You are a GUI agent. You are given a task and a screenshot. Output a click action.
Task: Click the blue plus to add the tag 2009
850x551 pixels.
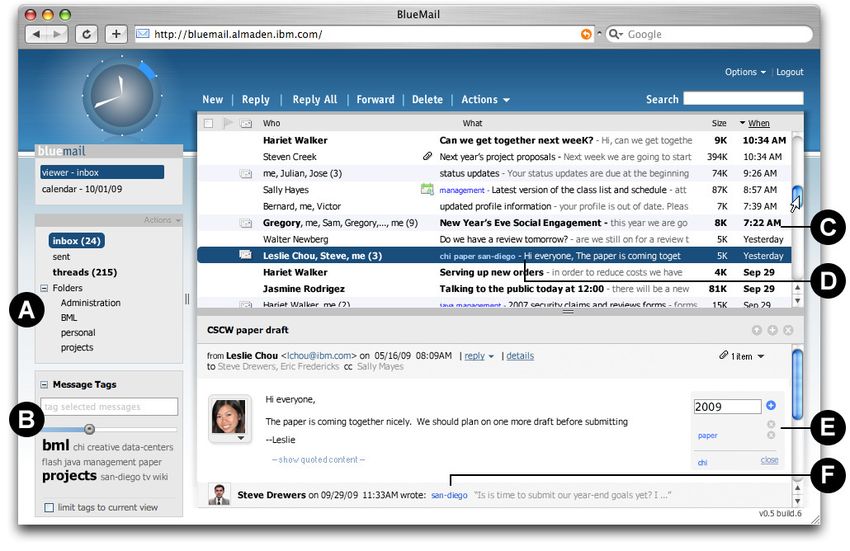(771, 405)
